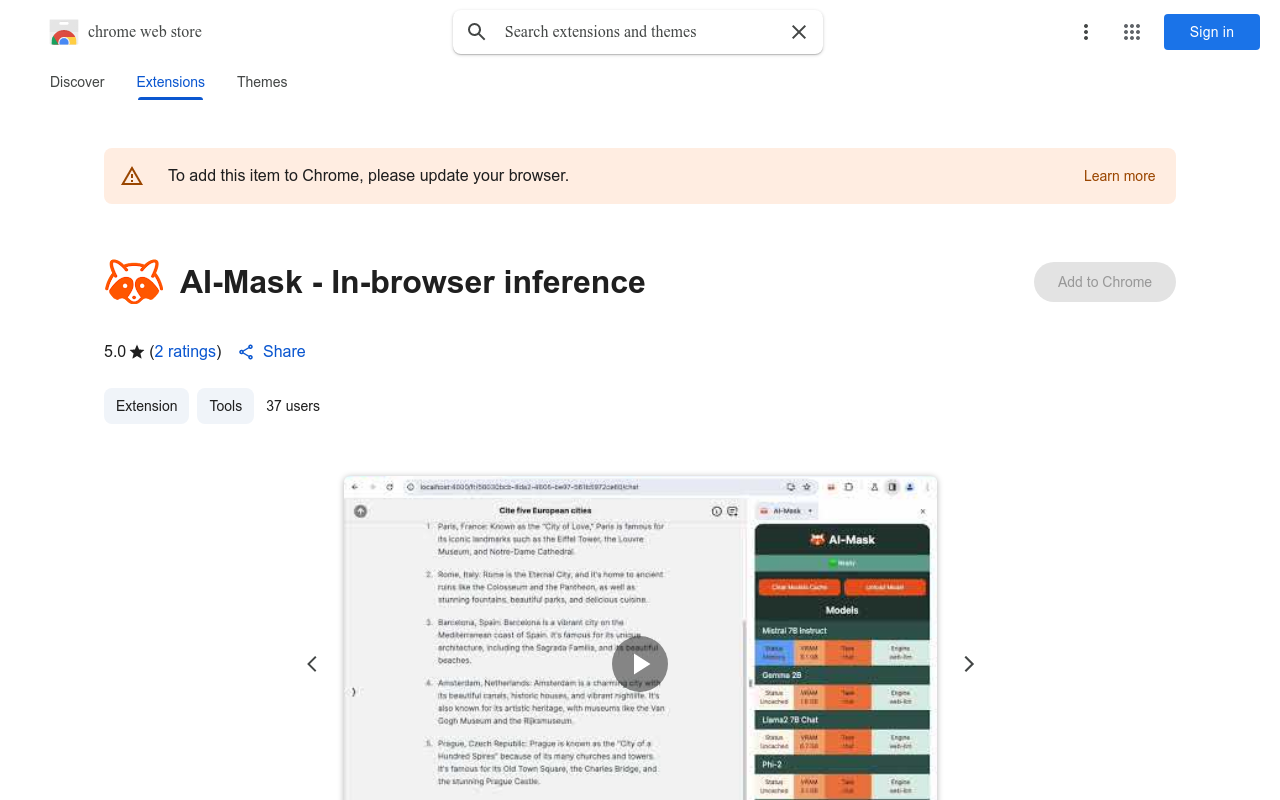Click the Add to Chrome button
This screenshot has height=800, width=1280.
[1105, 282]
